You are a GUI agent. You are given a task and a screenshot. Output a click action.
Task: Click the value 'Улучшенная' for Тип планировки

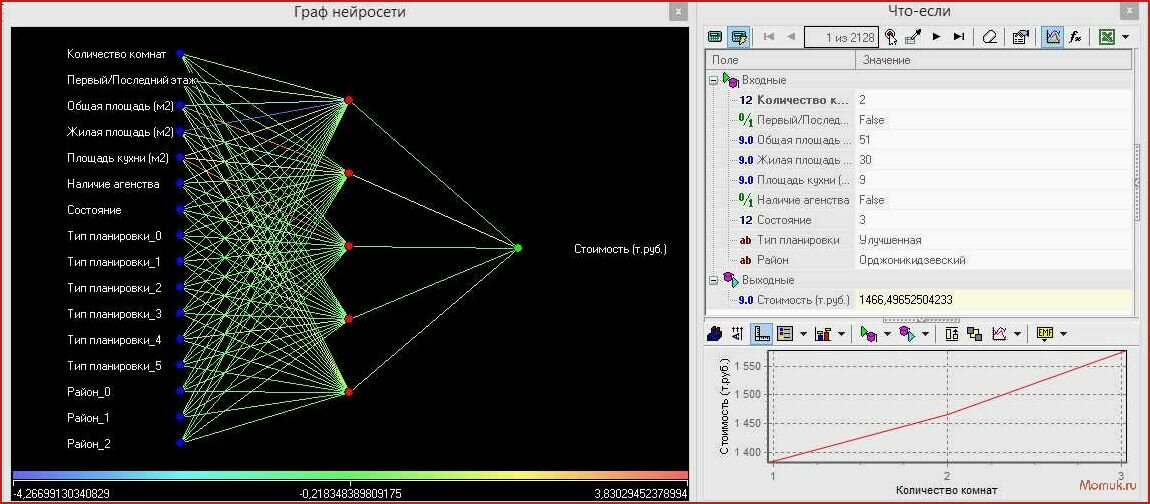click(x=890, y=240)
